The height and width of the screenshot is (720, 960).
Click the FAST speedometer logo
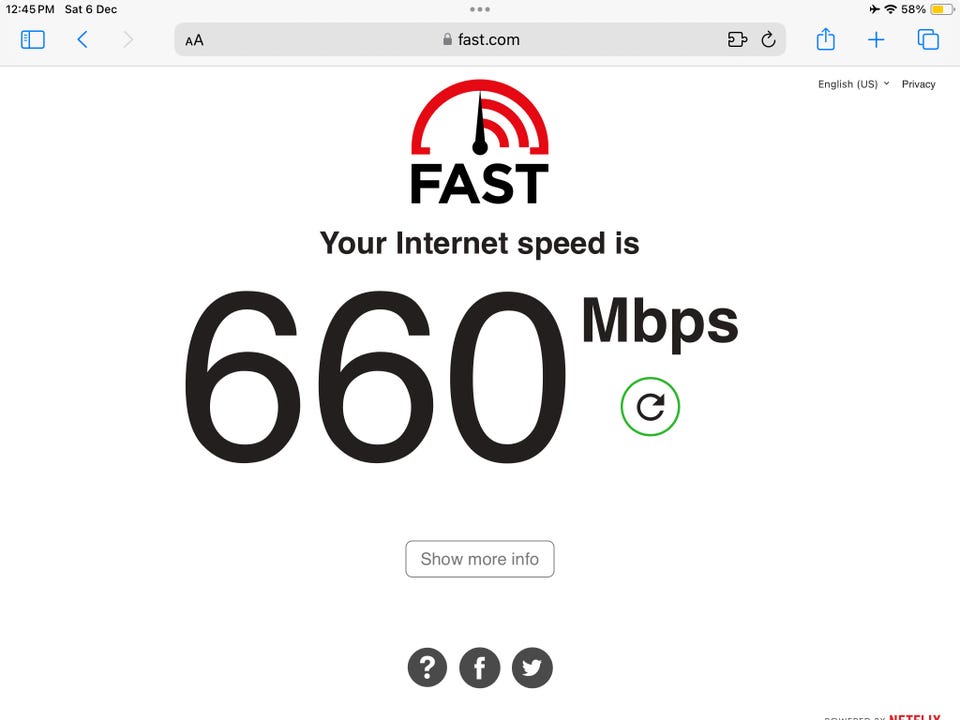(479, 142)
